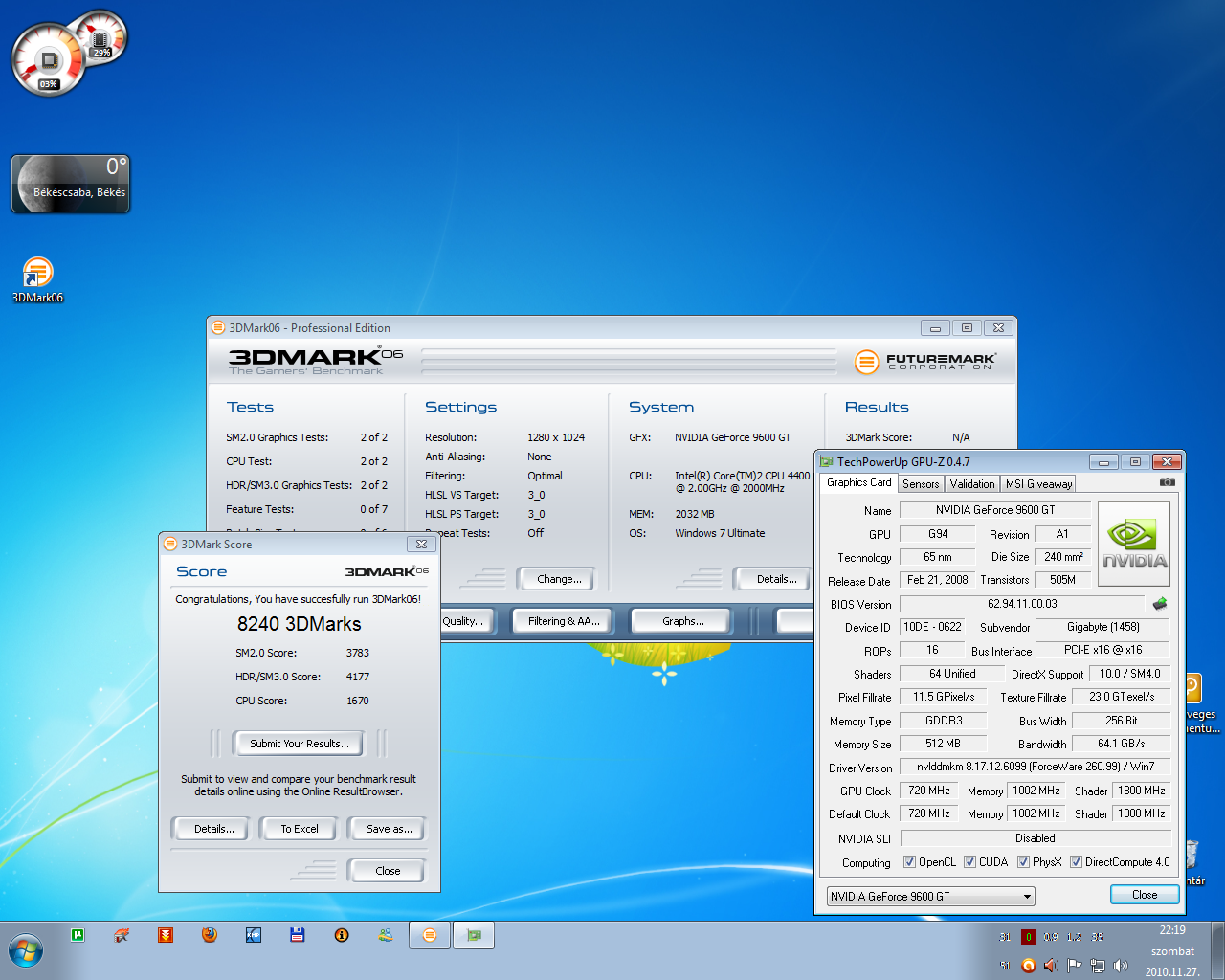Click the GPU-Z title bar icon
1225x980 pixels.
(826, 461)
